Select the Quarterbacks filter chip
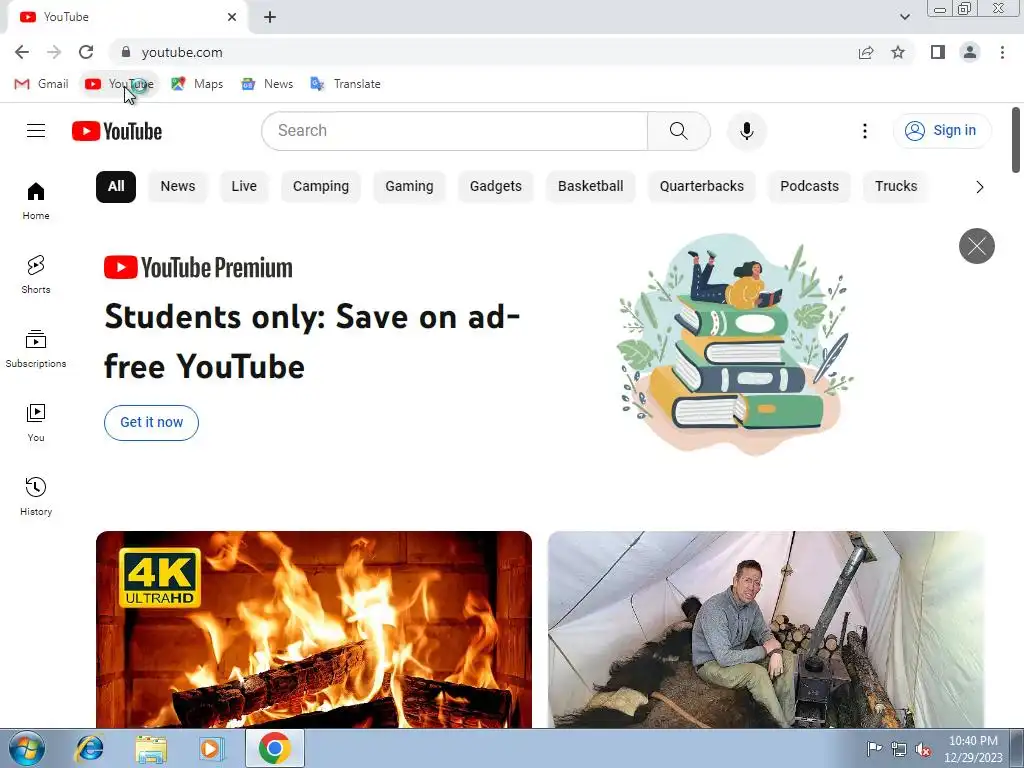The height and width of the screenshot is (768, 1024). tap(701, 186)
